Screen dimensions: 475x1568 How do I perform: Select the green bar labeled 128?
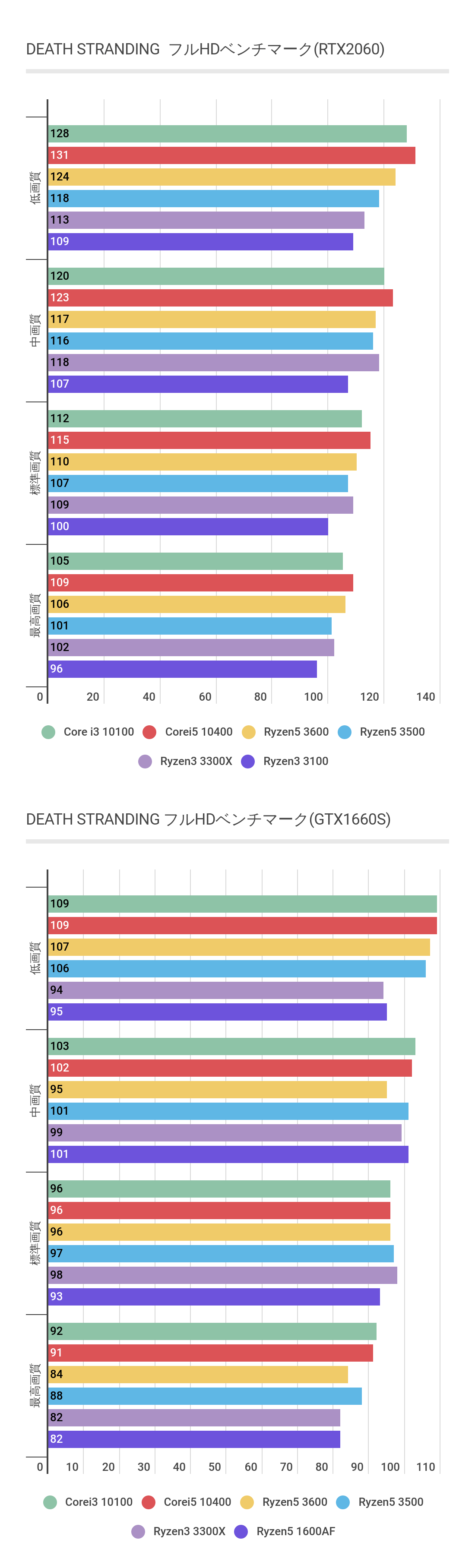[227, 134]
